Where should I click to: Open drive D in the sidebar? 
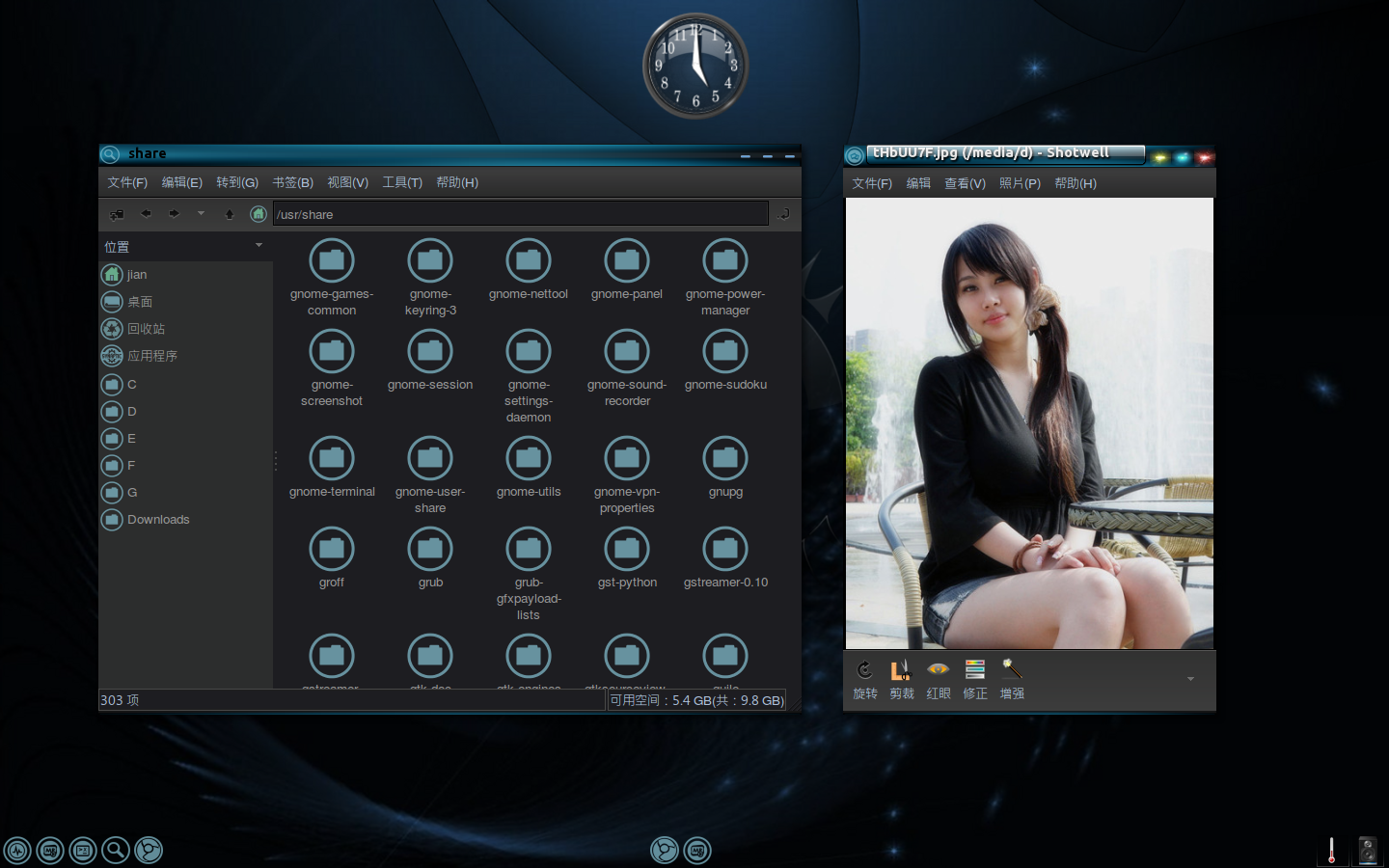pyautogui.click(x=186, y=412)
